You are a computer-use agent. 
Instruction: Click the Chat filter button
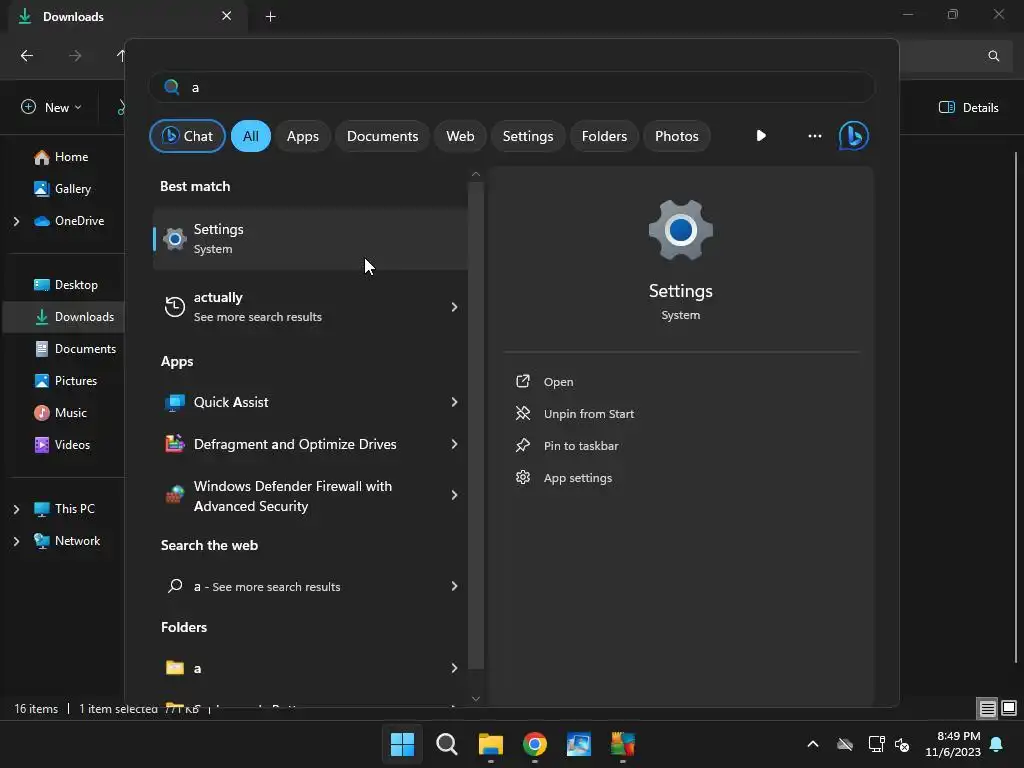[x=187, y=136]
